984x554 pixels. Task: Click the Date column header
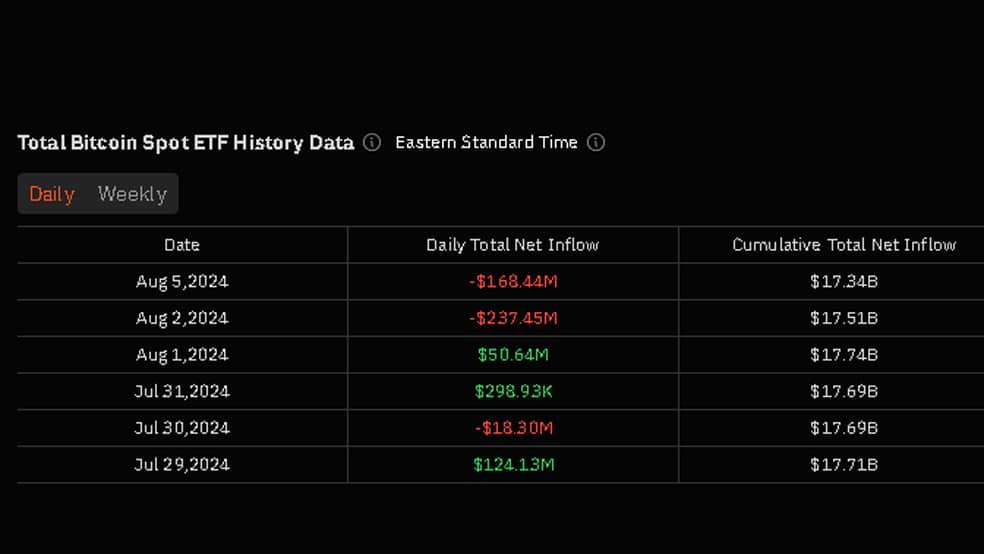(182, 245)
